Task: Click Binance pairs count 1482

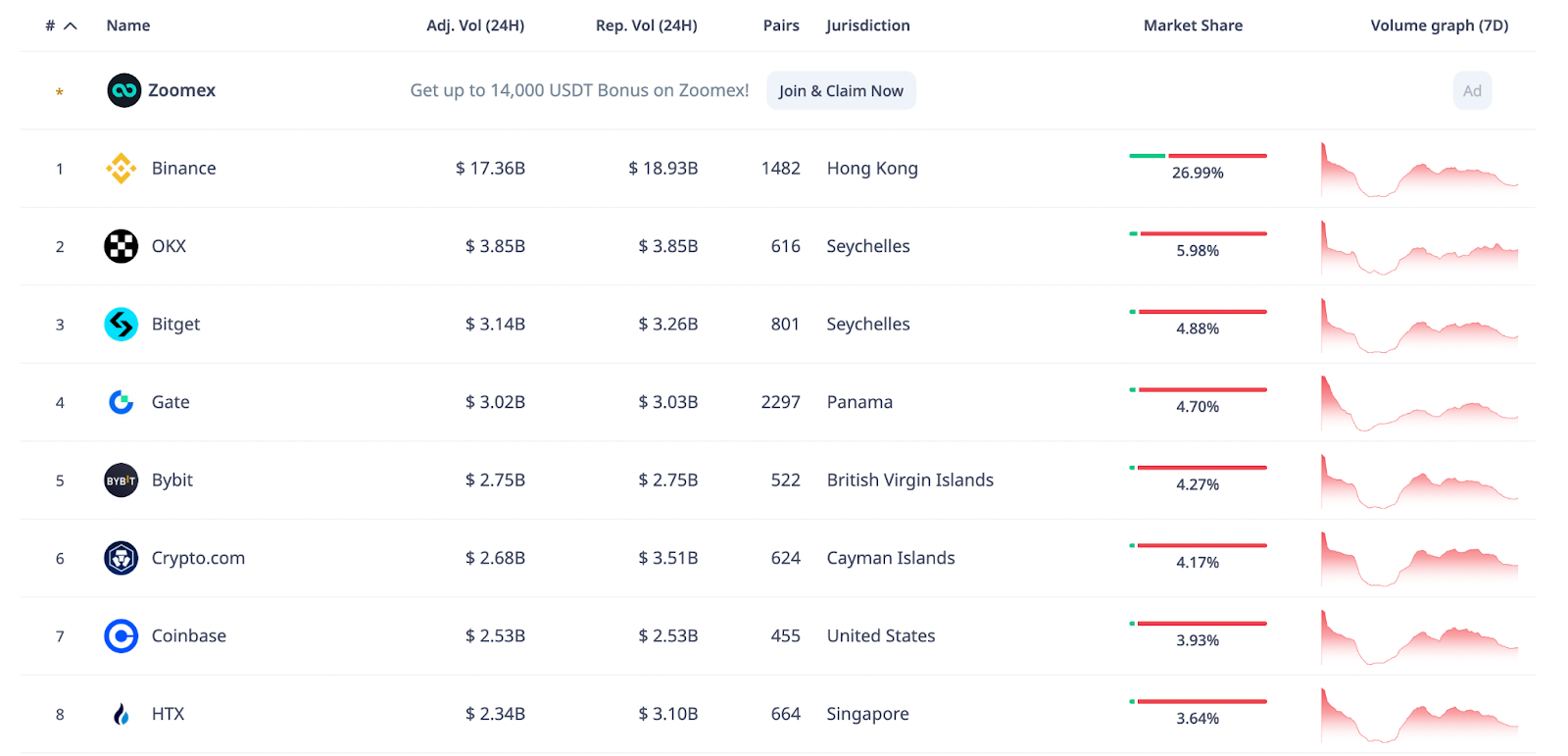Action: click(781, 169)
